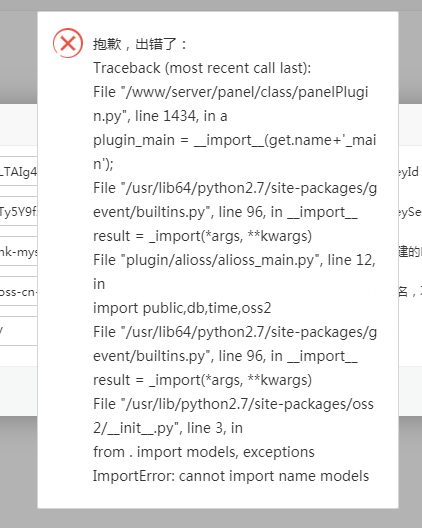The height and width of the screenshot is (528, 422).
Task: Click the line 1434, in a text
Action: 181,116
